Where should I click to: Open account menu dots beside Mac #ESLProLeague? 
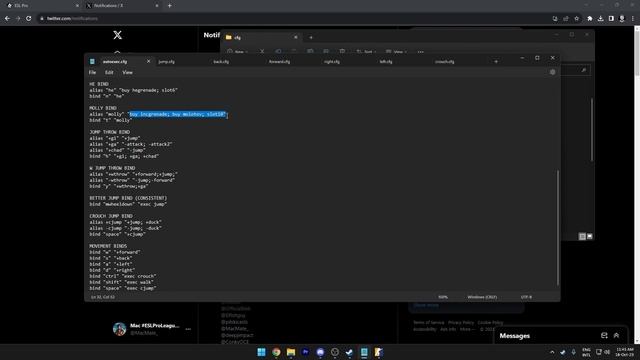coord(188,329)
